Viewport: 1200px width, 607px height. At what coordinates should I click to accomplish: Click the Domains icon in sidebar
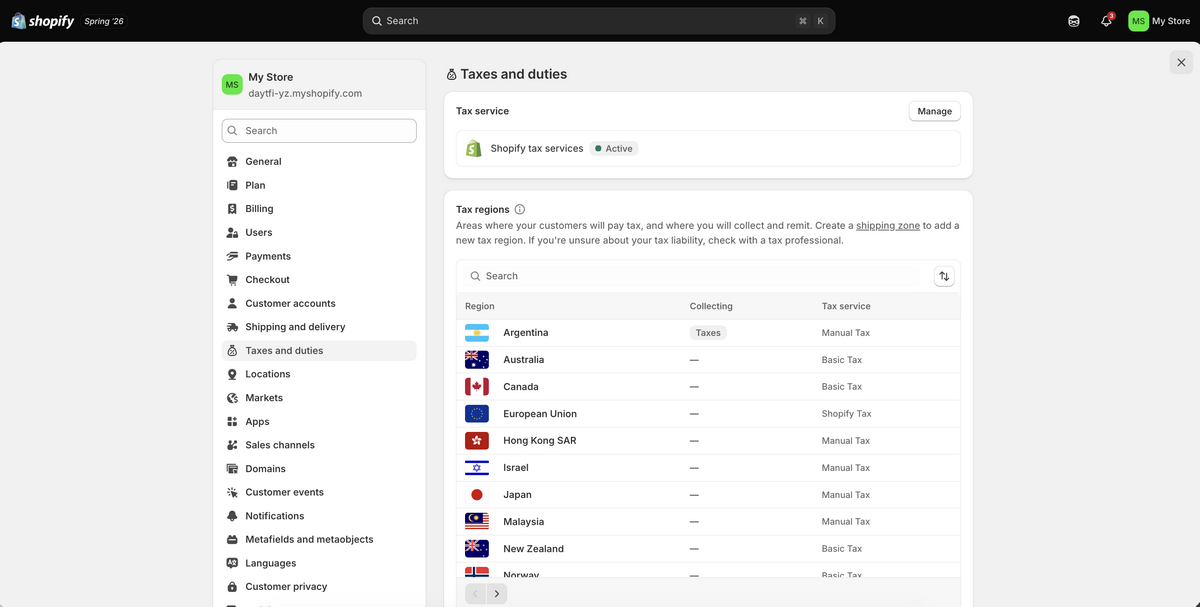[x=232, y=469]
